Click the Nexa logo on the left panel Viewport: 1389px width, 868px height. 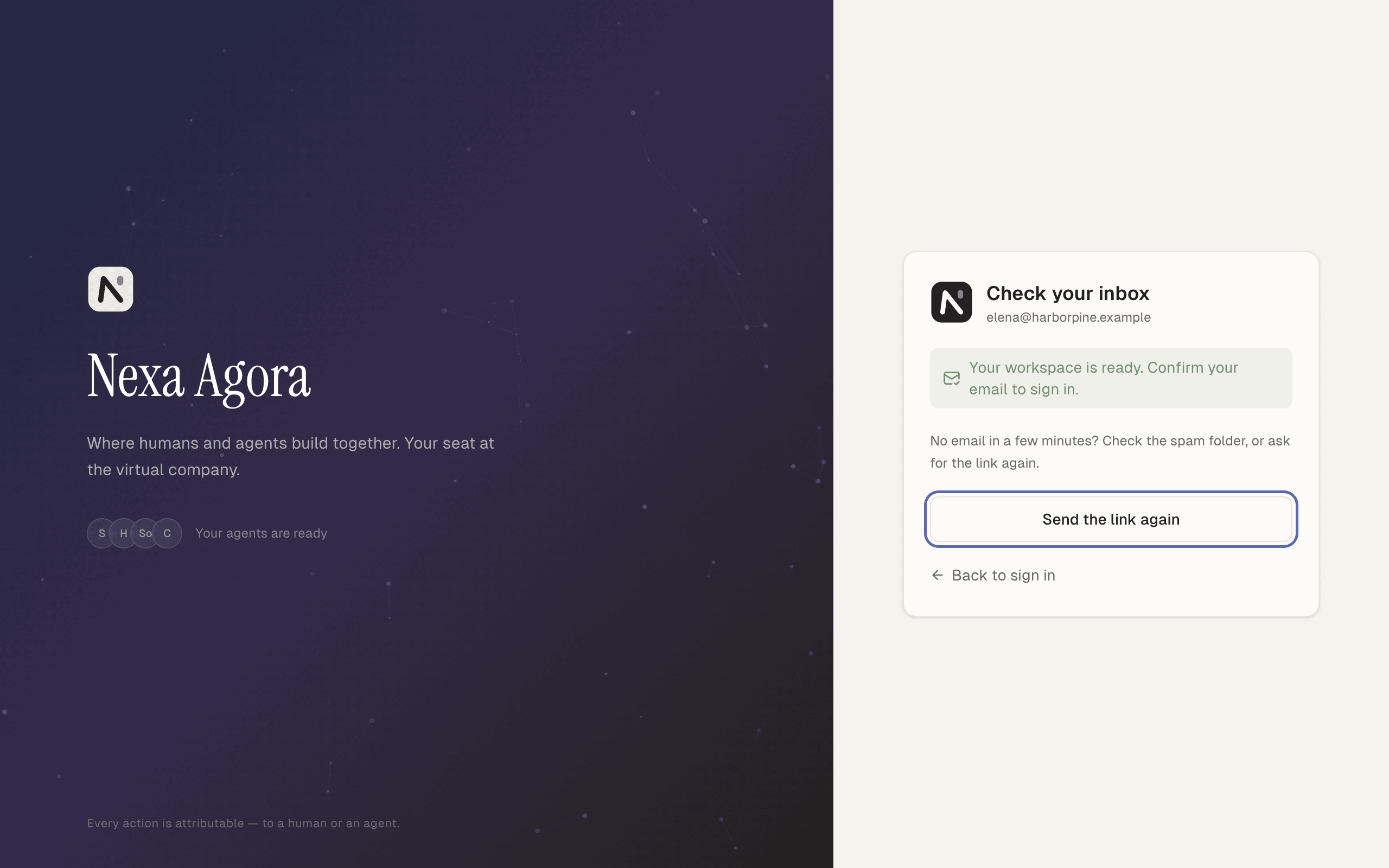coord(111,289)
